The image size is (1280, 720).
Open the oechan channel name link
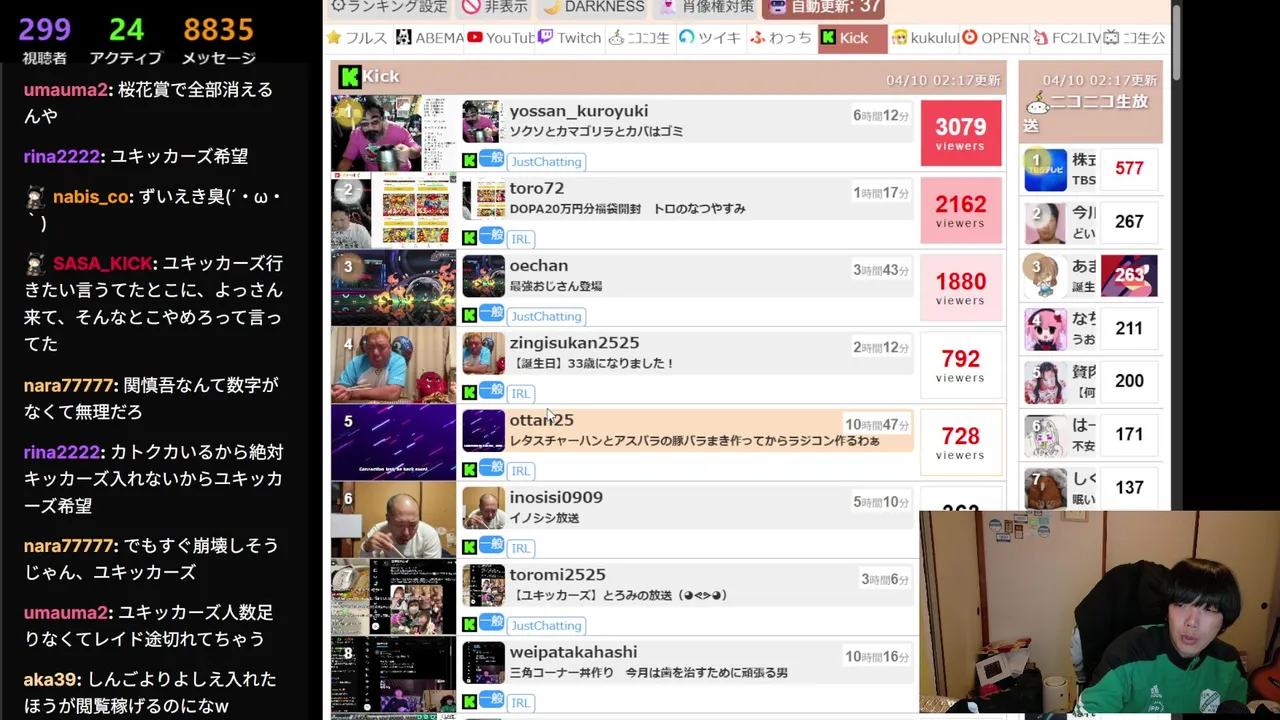[538, 265]
